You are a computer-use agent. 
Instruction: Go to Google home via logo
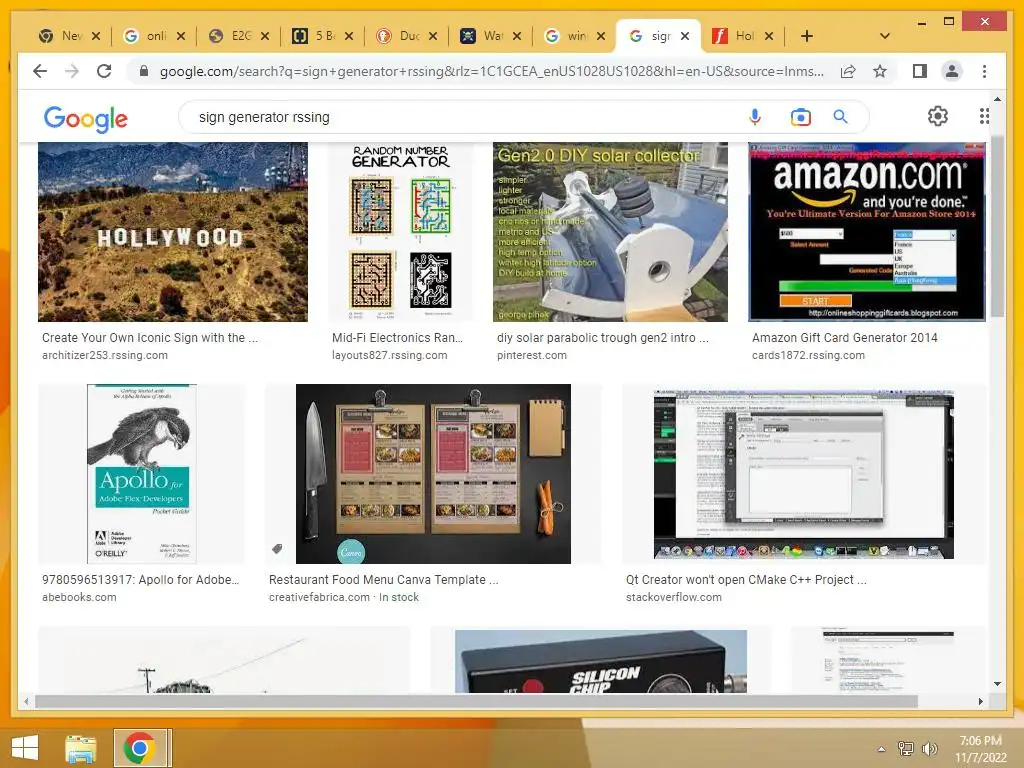click(x=86, y=118)
